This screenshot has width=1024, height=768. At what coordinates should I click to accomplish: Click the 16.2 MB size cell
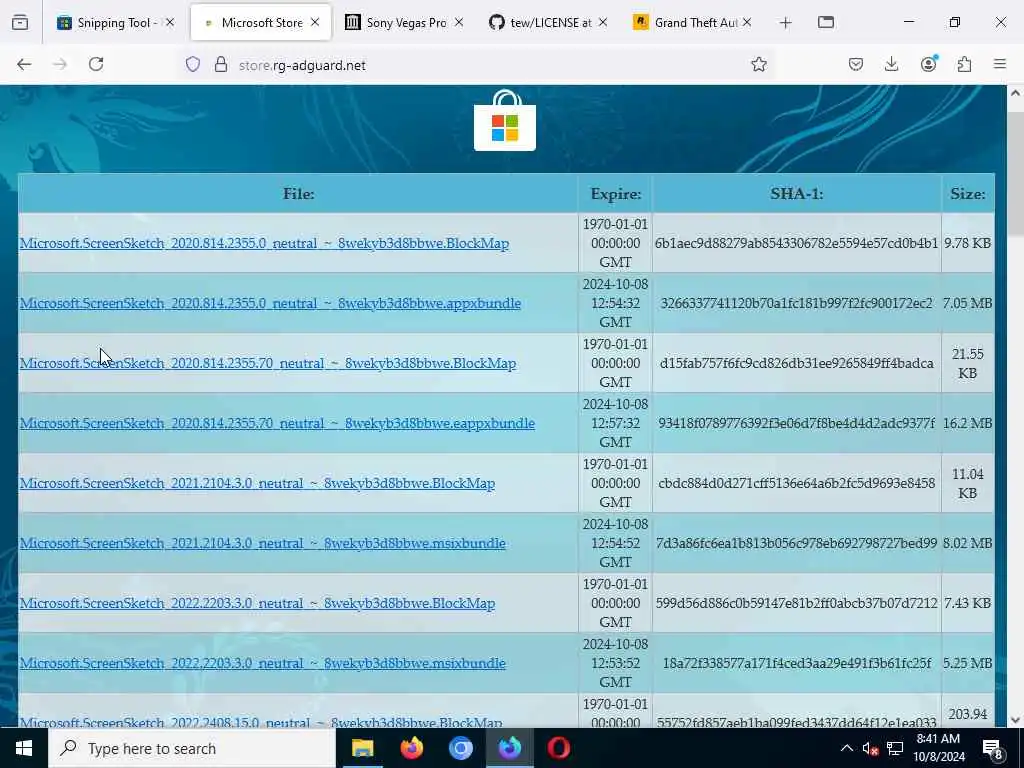coord(967,423)
